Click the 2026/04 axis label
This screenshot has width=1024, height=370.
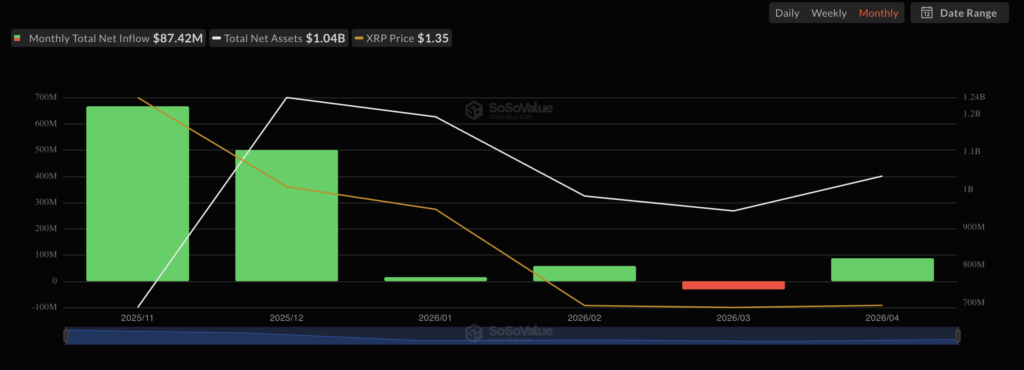882,318
